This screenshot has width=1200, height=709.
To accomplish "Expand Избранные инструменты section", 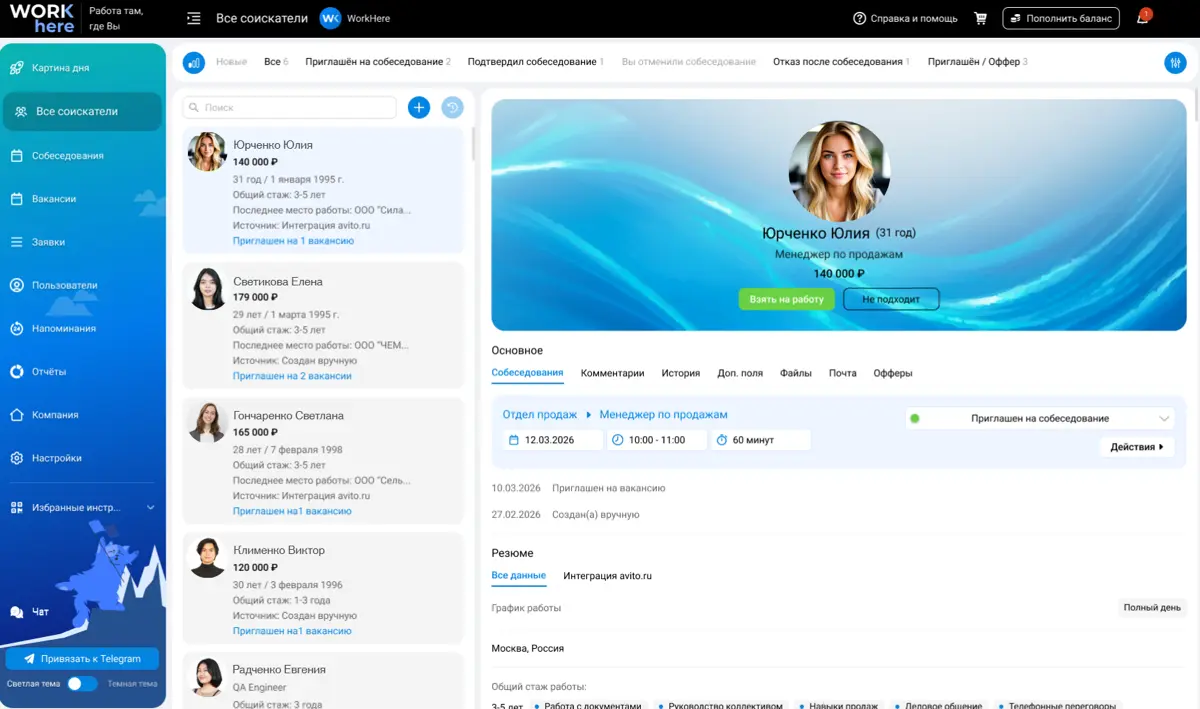I will [x=83, y=507].
